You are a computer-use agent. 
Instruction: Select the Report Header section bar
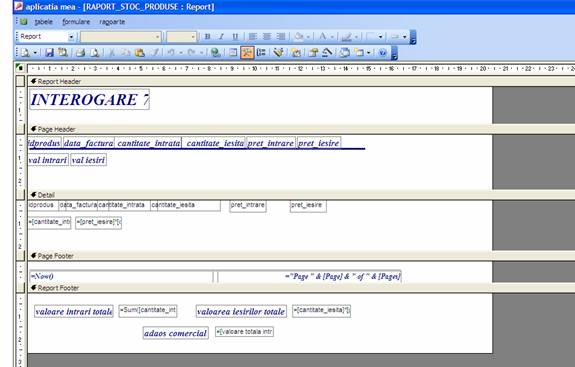click(301, 81)
